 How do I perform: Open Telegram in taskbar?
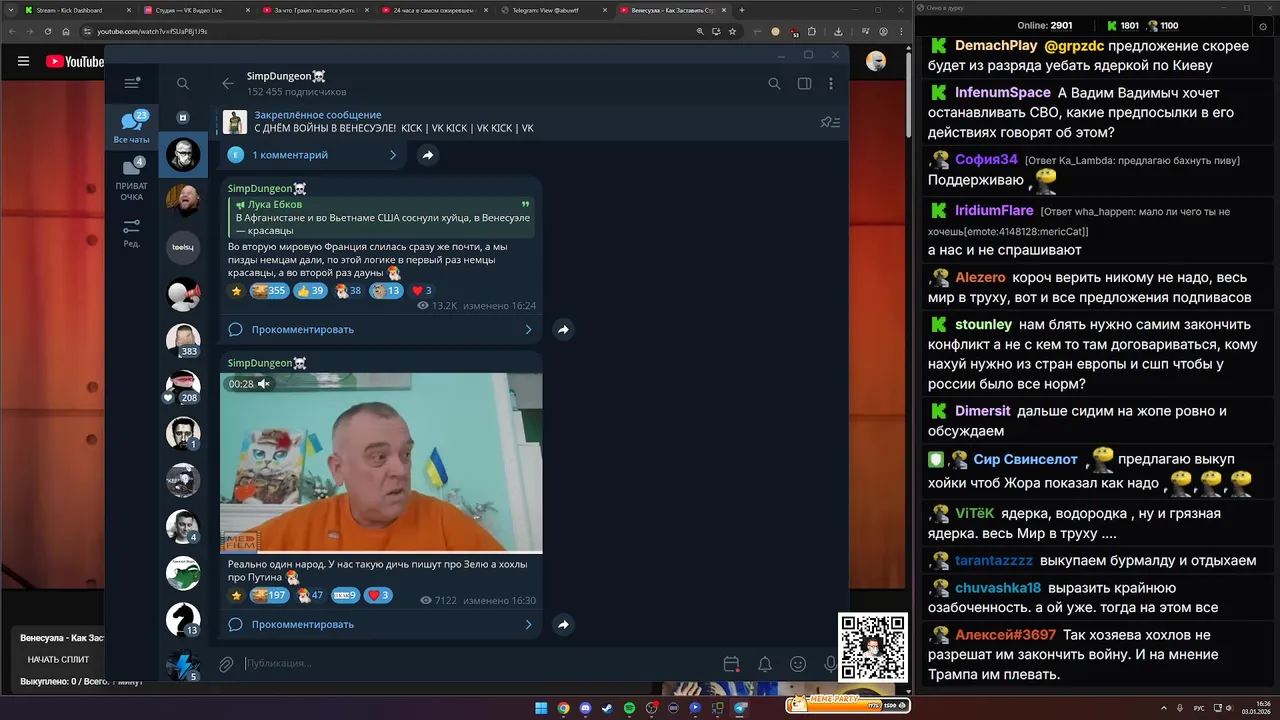coord(740,708)
